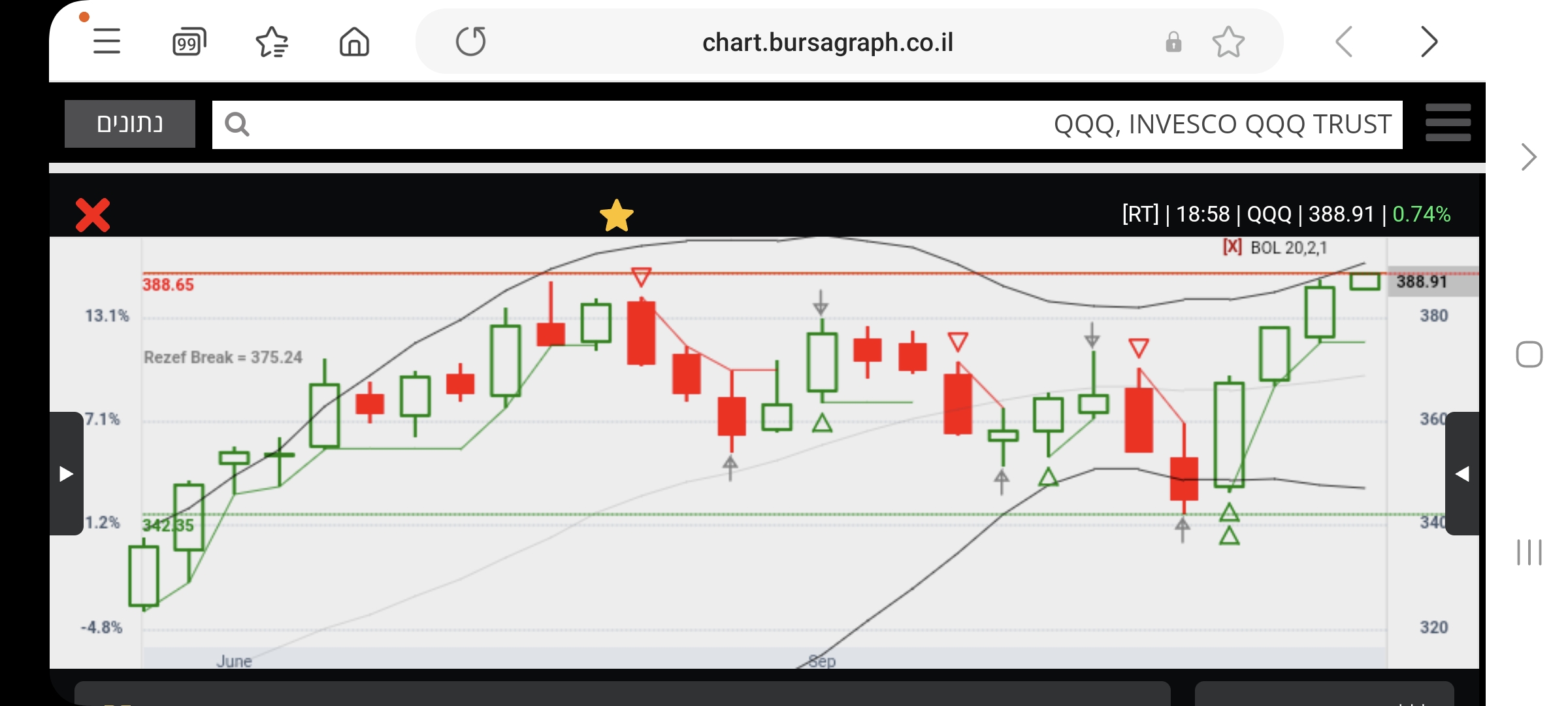
Task: Open the נתונים data tab
Action: pyautogui.click(x=130, y=124)
